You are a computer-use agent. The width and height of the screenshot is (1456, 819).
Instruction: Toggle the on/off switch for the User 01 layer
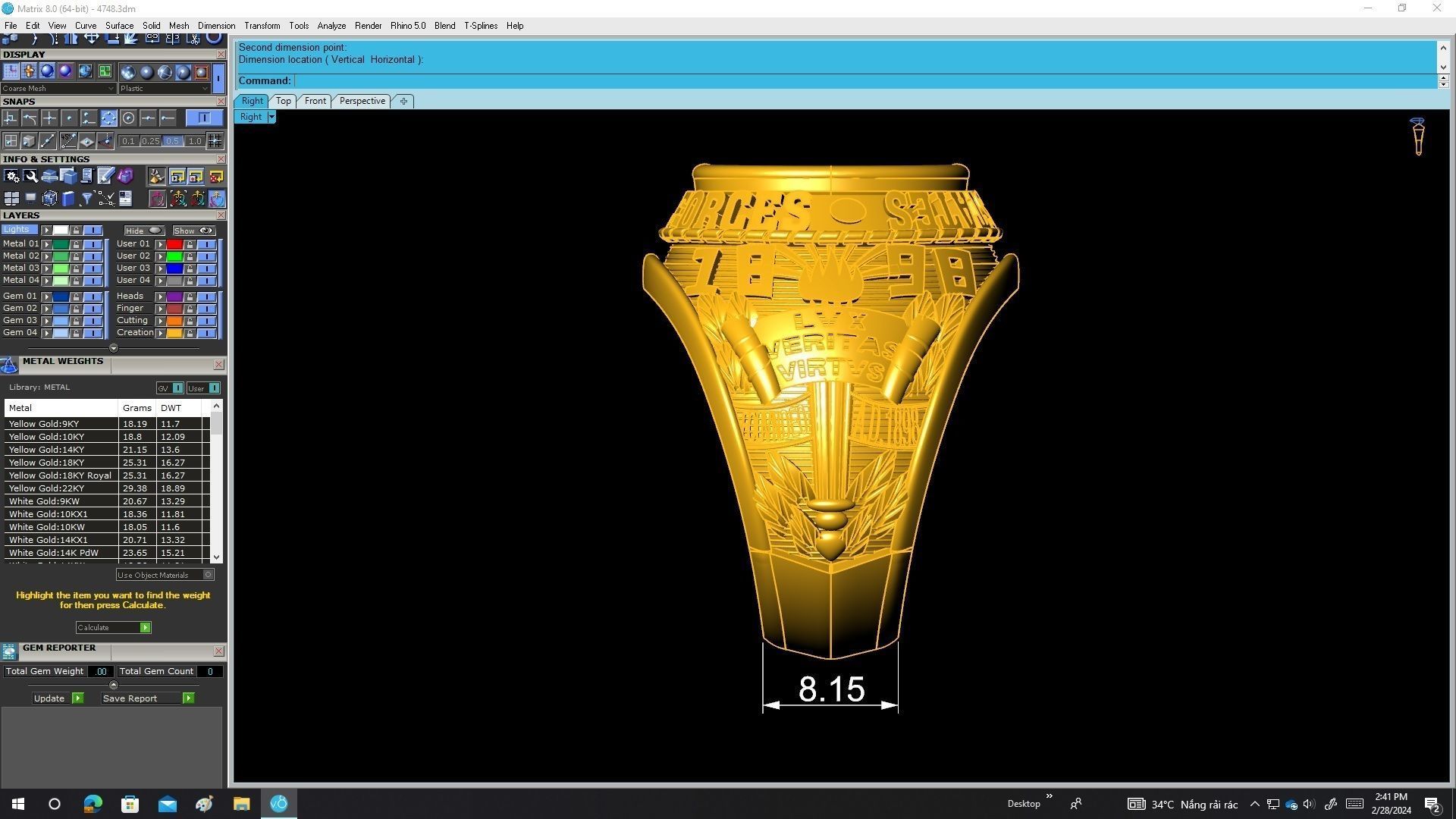click(207, 244)
